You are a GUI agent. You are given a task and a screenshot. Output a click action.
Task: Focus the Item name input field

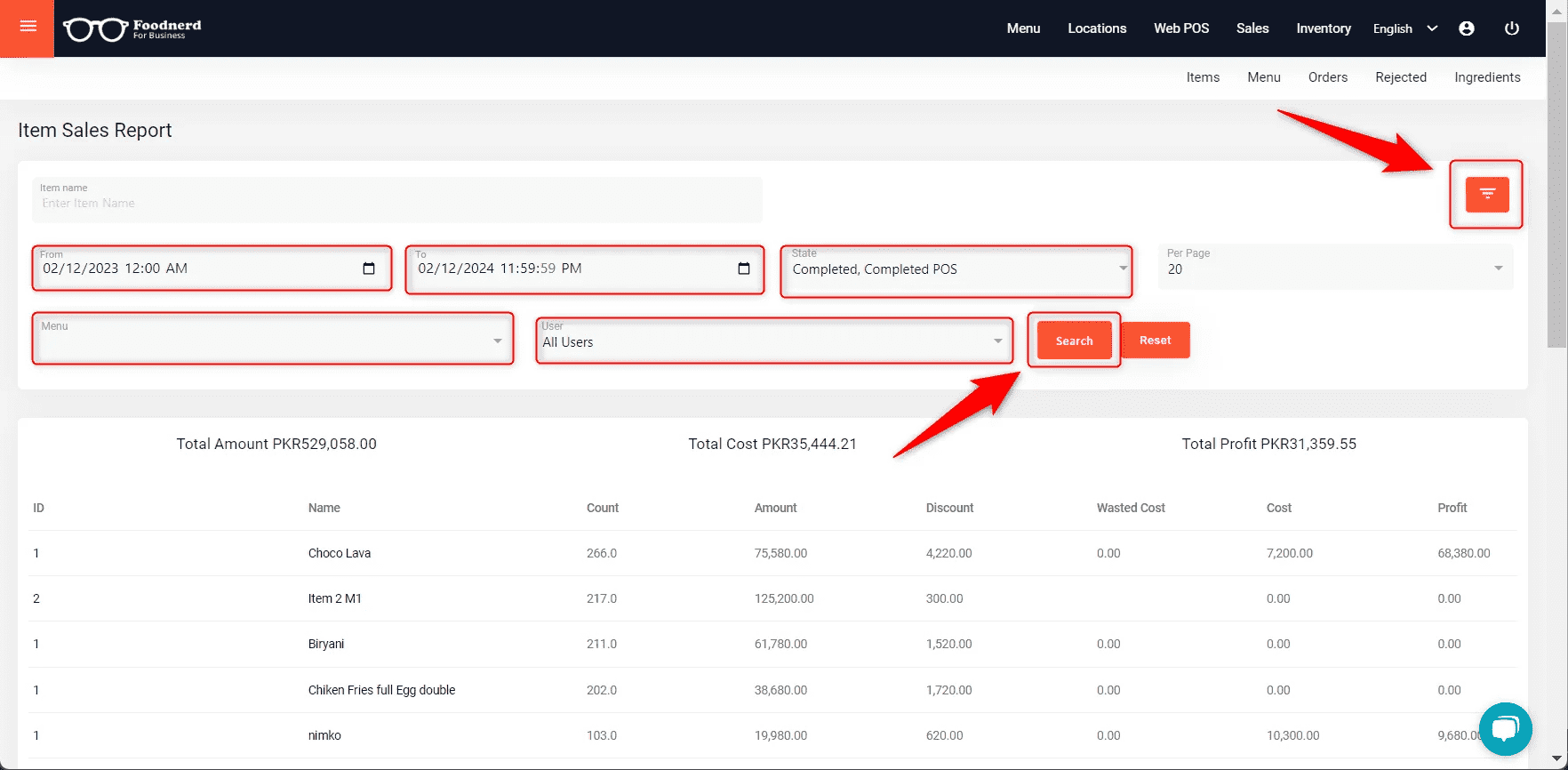pos(397,199)
